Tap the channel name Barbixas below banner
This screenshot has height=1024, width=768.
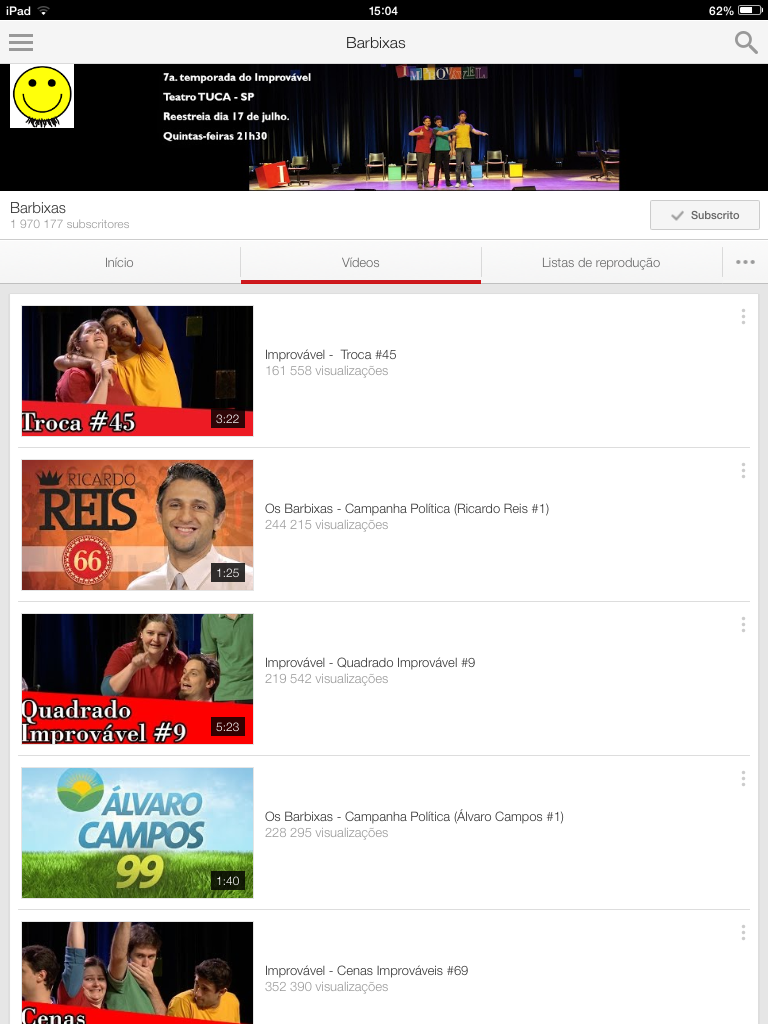point(38,208)
